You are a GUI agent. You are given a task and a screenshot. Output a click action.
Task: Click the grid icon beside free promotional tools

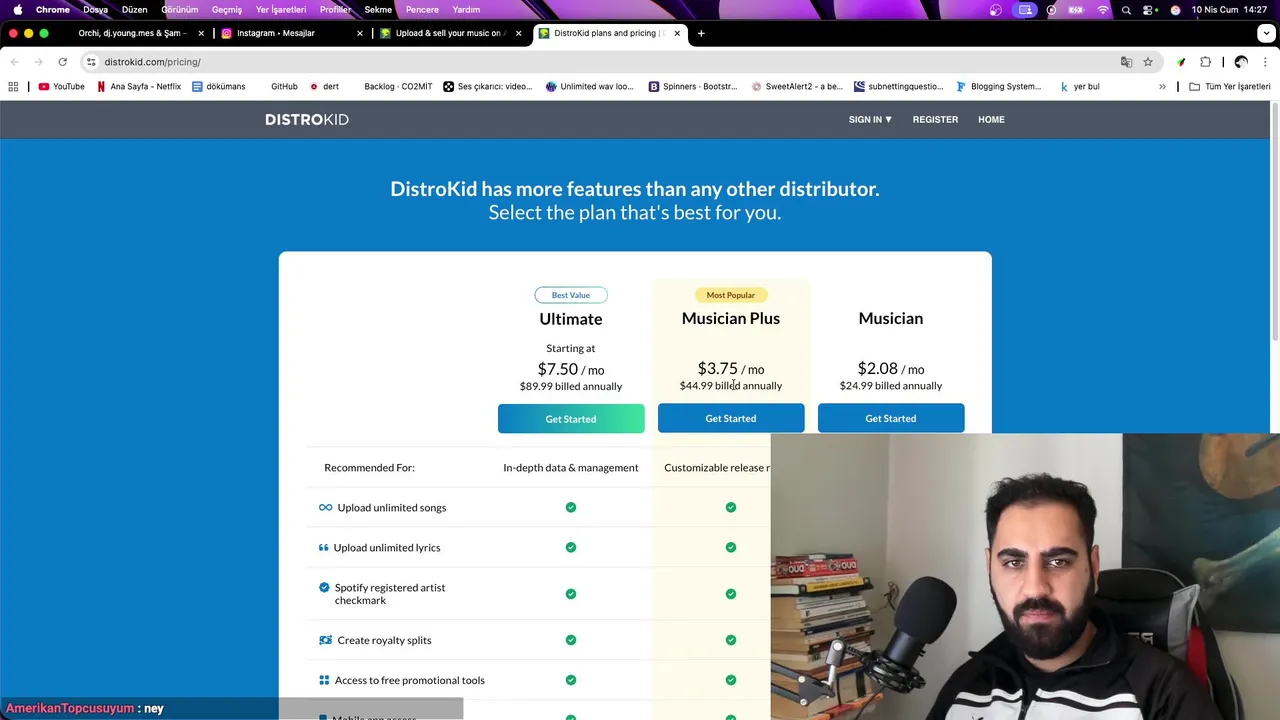coord(324,680)
